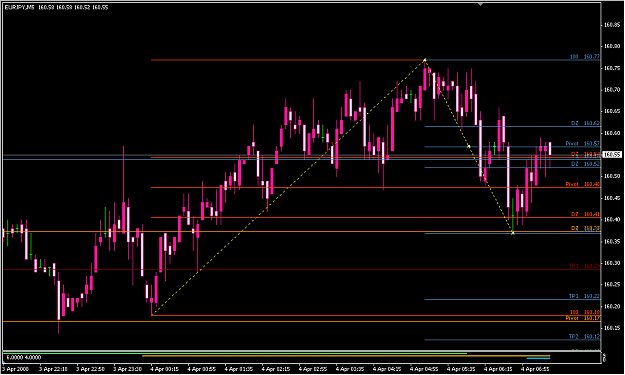
Task: Select the short cyan line in the indicator subwindow
Action: point(538,358)
